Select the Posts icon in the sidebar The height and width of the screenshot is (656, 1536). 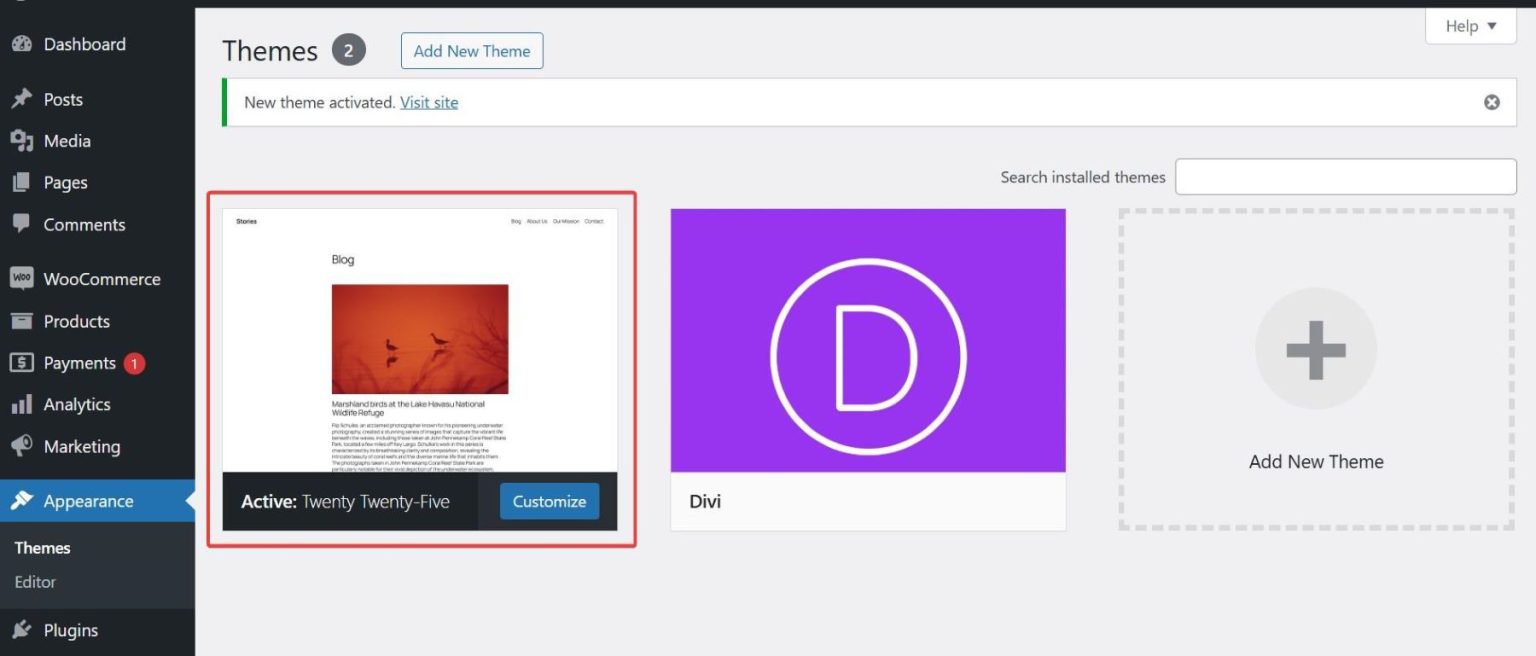tap(21, 98)
